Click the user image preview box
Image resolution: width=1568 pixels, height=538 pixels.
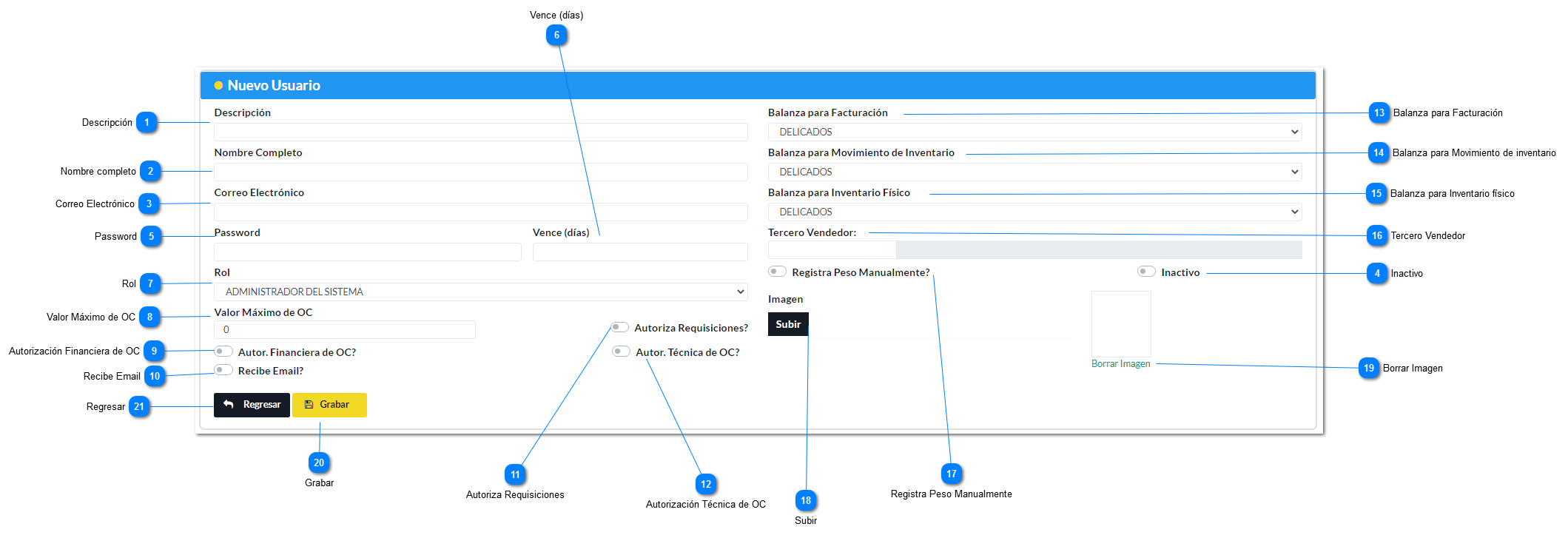[1121, 324]
